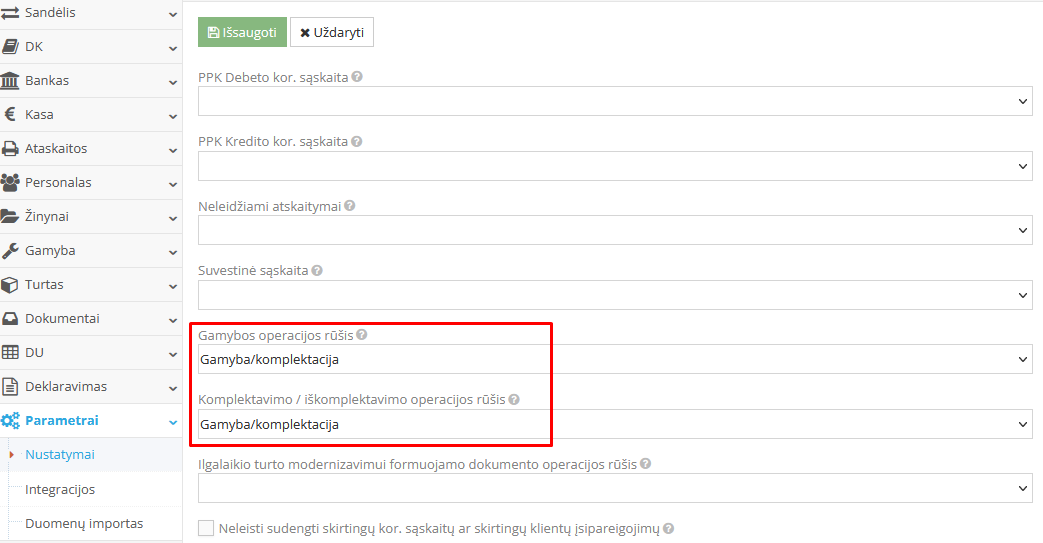The width and height of the screenshot is (1043, 543).
Task: Open Duomenų importas submenu item
Action: point(84,524)
